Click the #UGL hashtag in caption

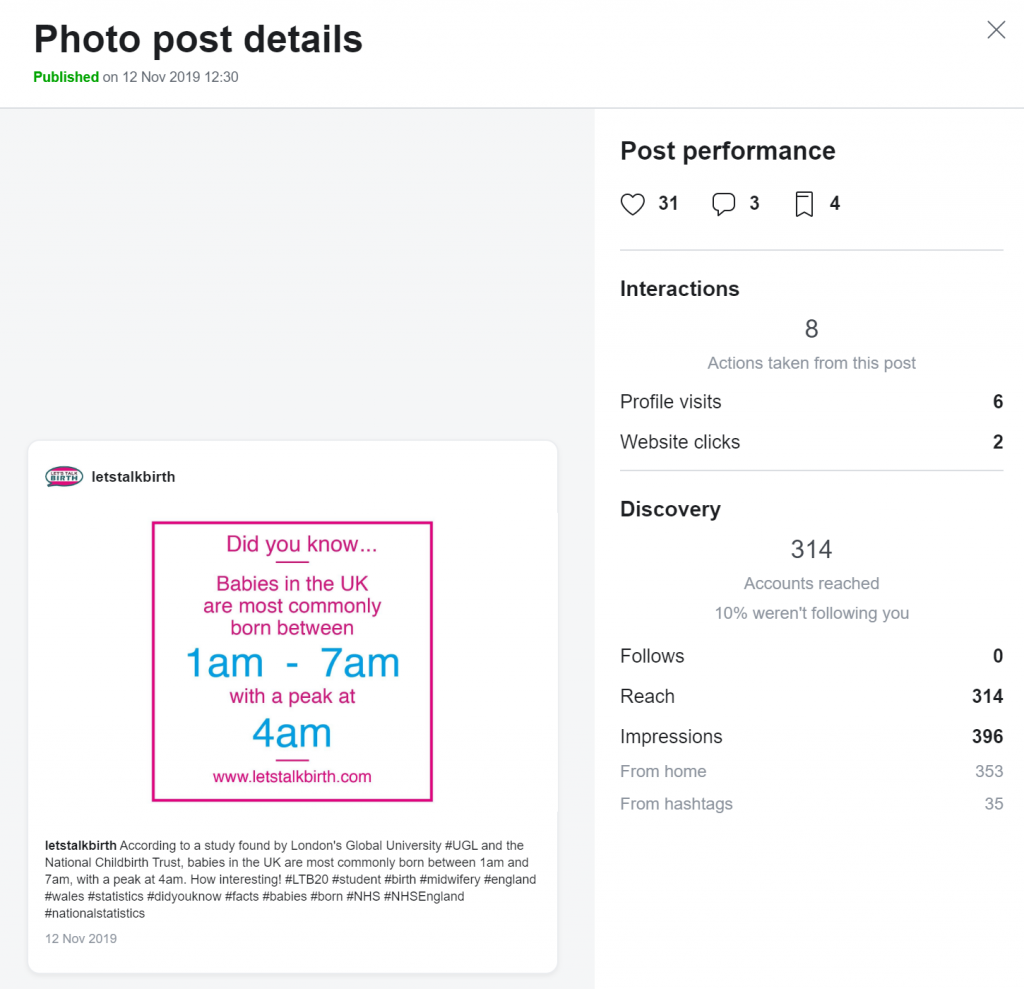pos(461,845)
